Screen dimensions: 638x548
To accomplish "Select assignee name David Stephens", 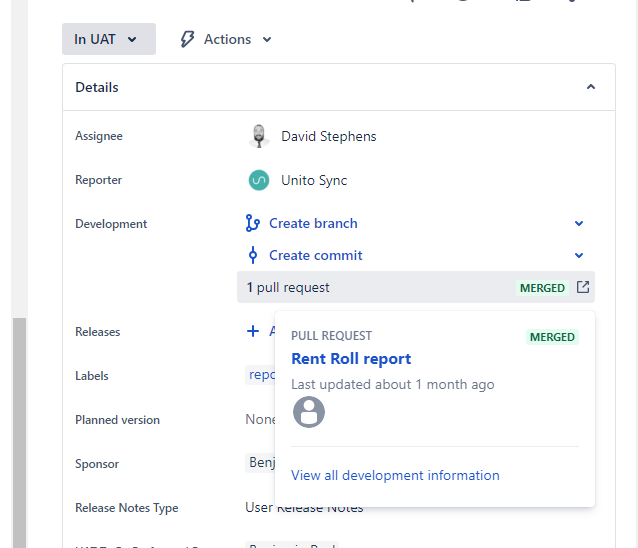I will (x=329, y=136).
